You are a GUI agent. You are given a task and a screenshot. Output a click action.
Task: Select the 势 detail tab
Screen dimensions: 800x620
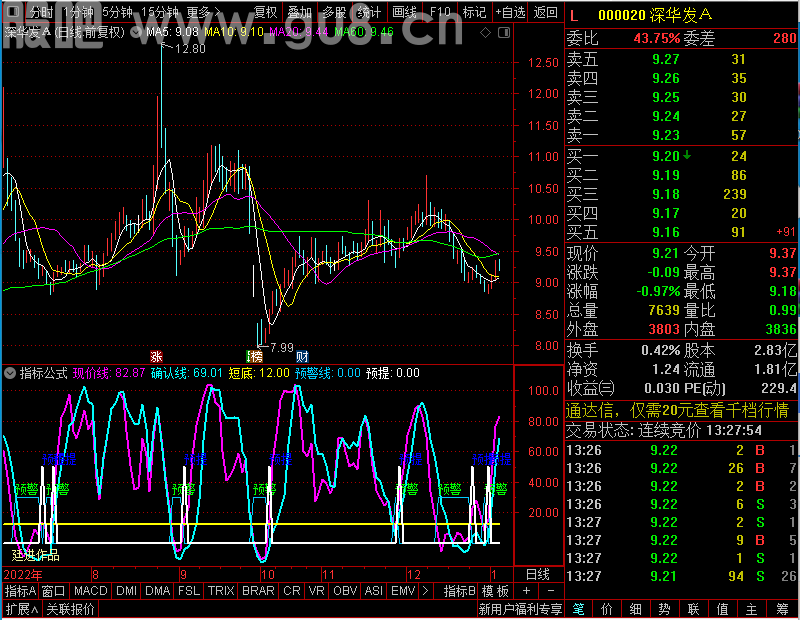[x=664, y=609]
